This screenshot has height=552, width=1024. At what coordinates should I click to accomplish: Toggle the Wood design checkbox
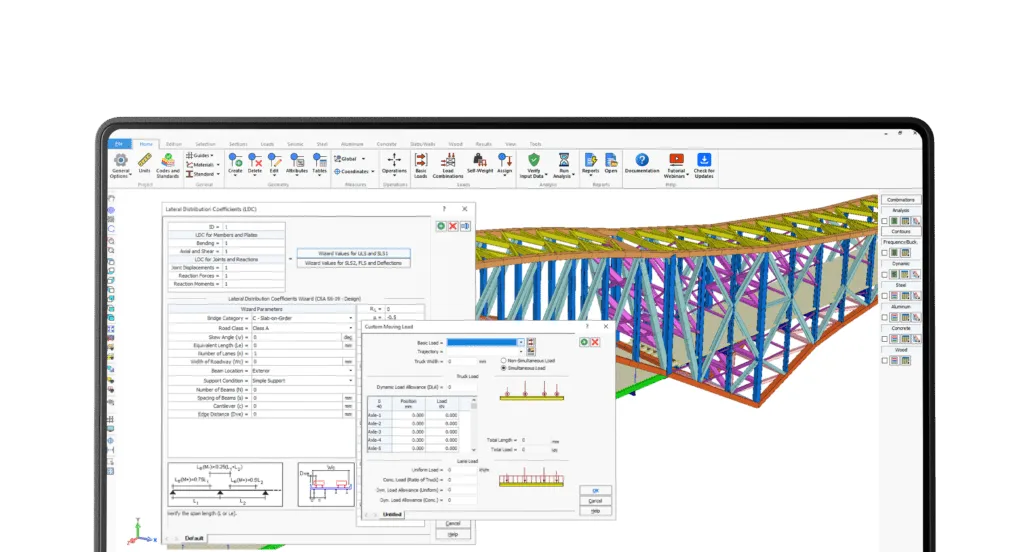pyautogui.click(x=885, y=361)
